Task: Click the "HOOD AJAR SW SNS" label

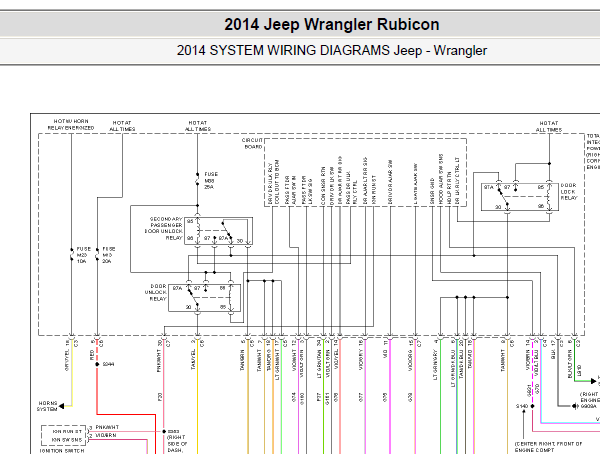Action: pos(441,179)
